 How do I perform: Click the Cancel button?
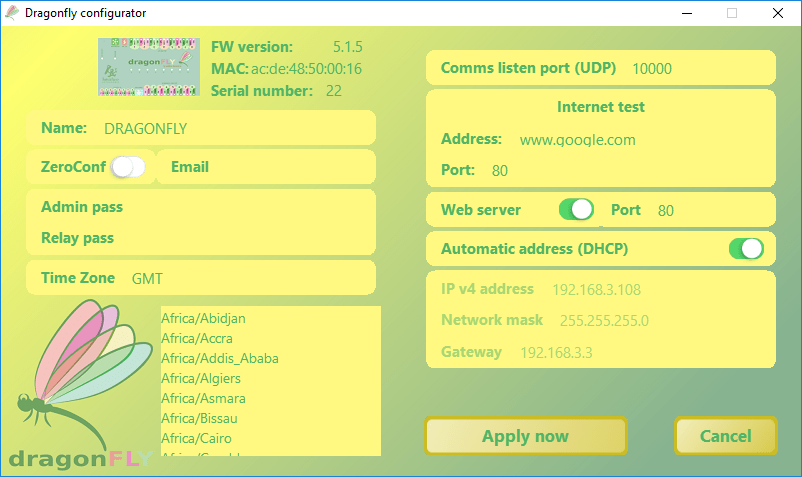click(x=725, y=436)
